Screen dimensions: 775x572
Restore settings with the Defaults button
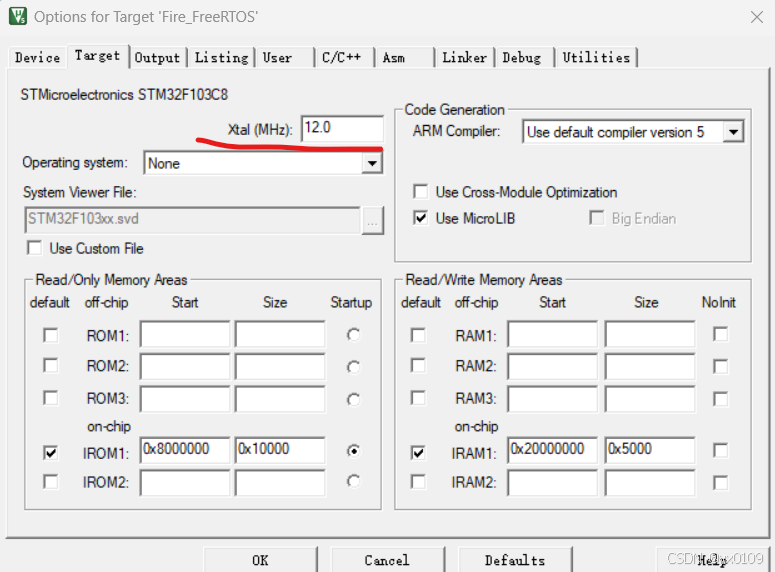pyautogui.click(x=515, y=560)
